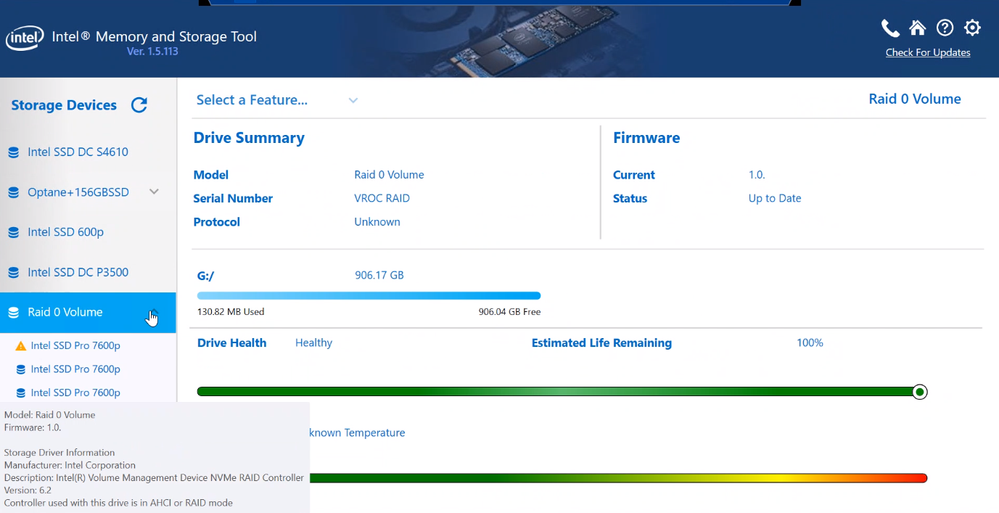
Task: Click the Intel Memory and Storage Tool title
Action: 154,36
